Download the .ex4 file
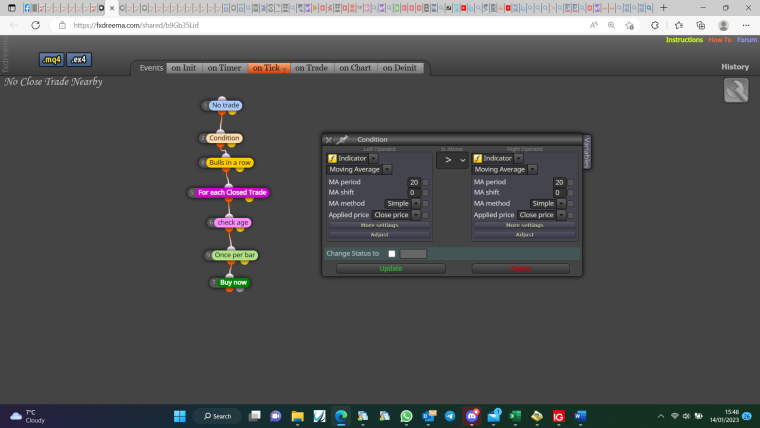The width and height of the screenshot is (760, 428). (x=79, y=60)
